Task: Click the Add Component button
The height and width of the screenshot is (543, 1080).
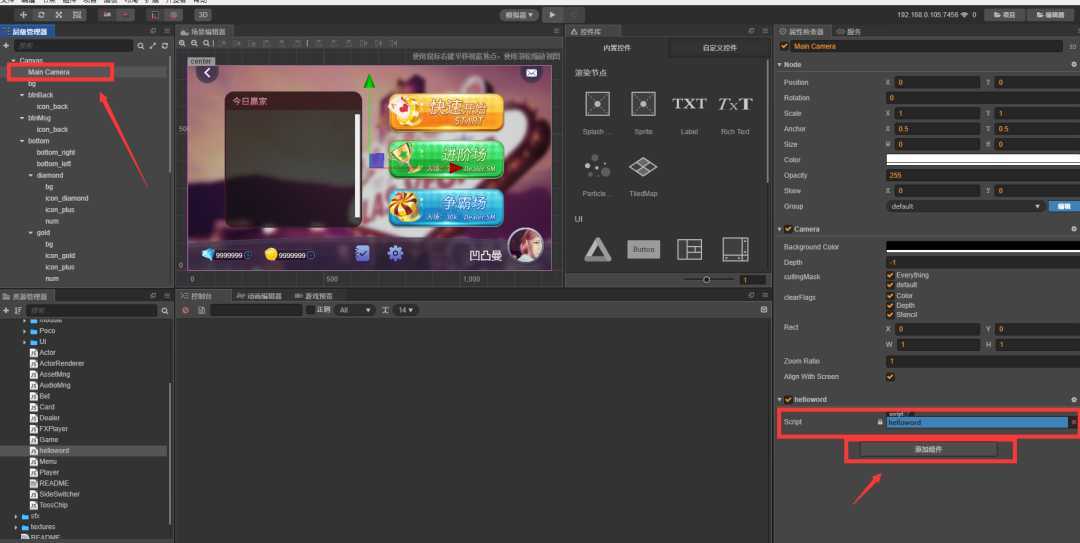Action: 928,450
